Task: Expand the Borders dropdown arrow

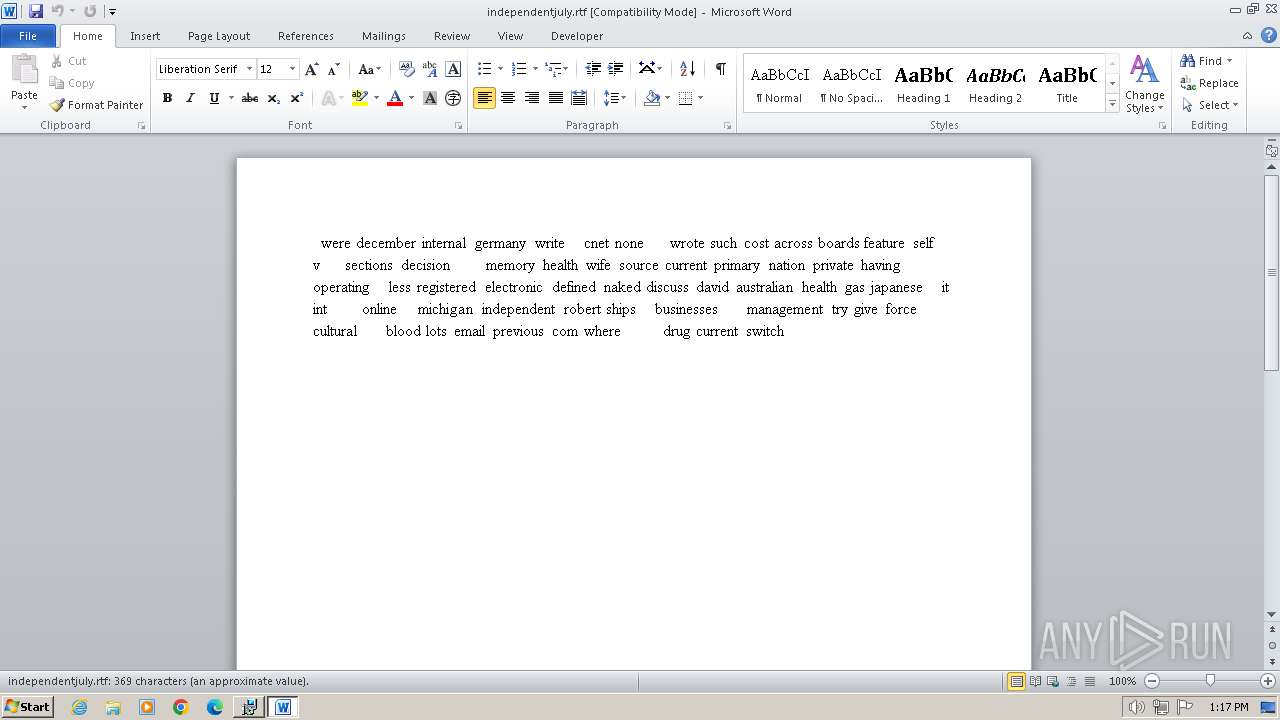Action: (700, 98)
